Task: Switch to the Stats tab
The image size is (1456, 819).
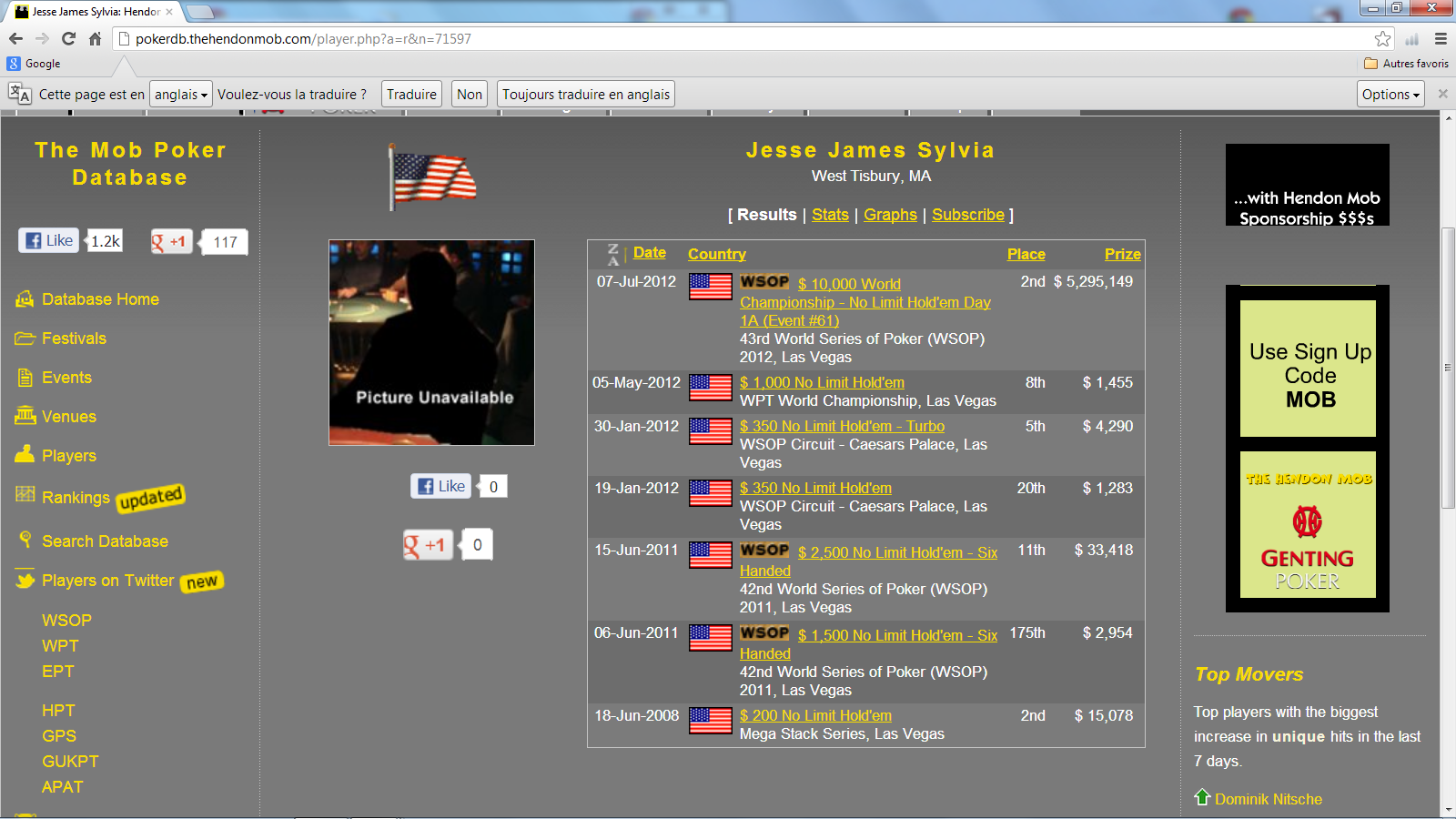Action: tap(830, 215)
